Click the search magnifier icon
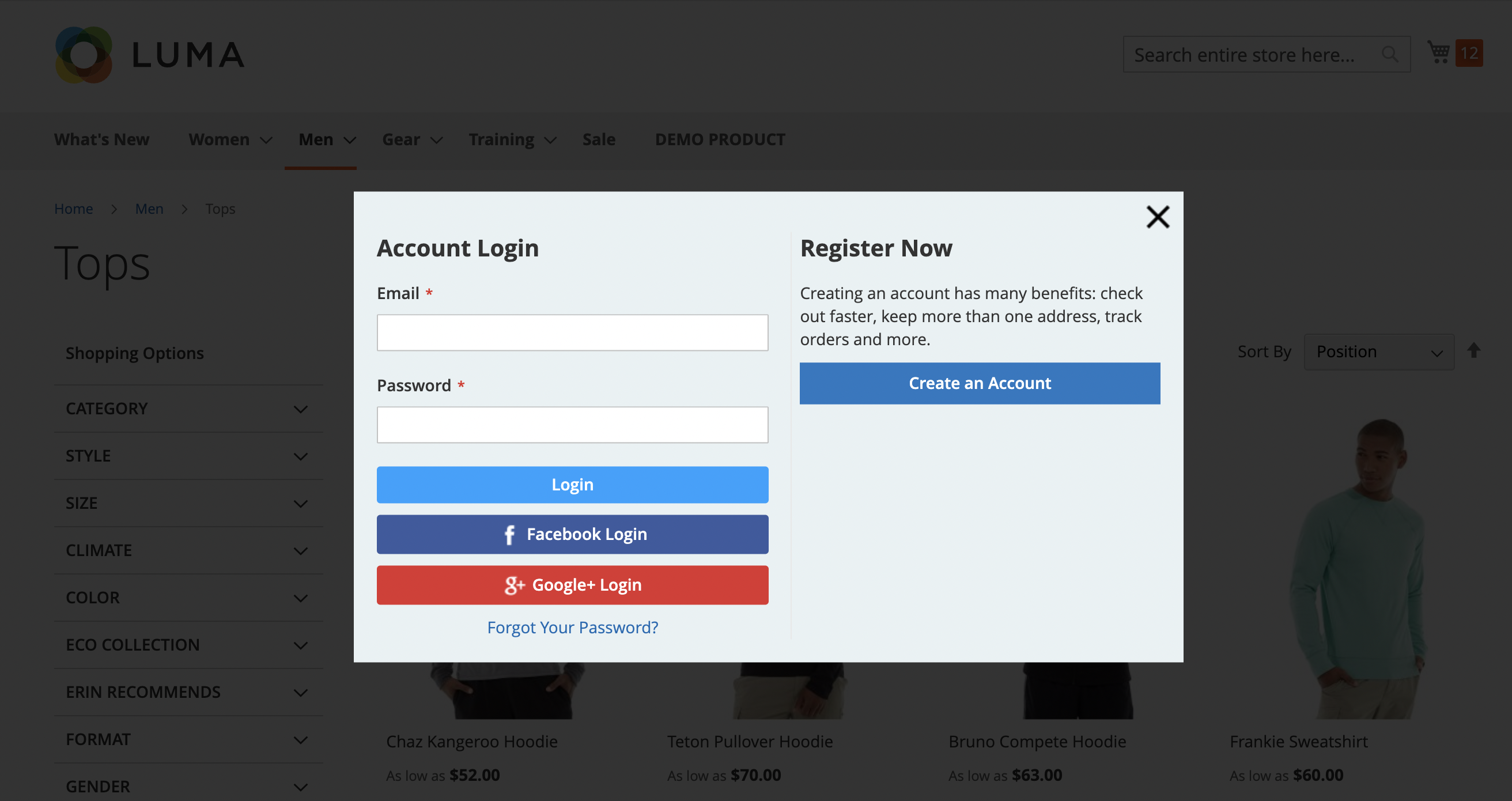Screen dimensions: 1512x801 pos(1389,54)
